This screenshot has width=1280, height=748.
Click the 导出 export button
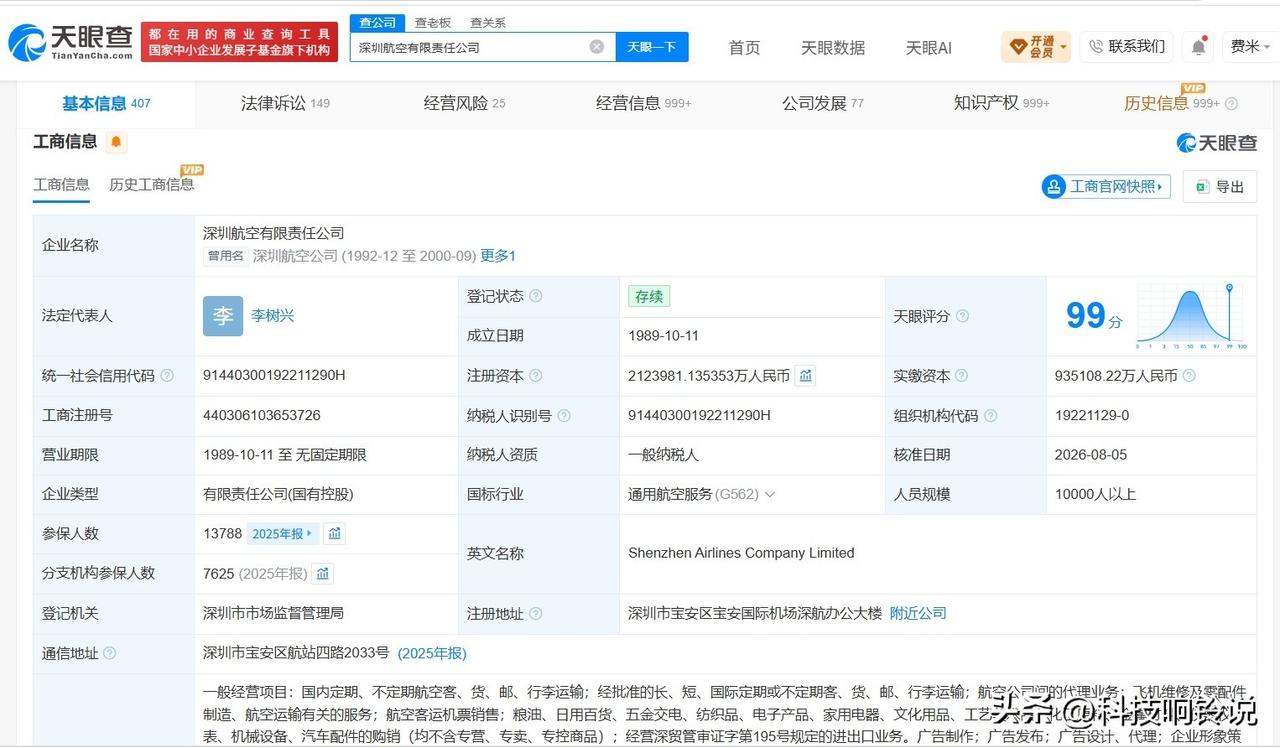(1220, 187)
